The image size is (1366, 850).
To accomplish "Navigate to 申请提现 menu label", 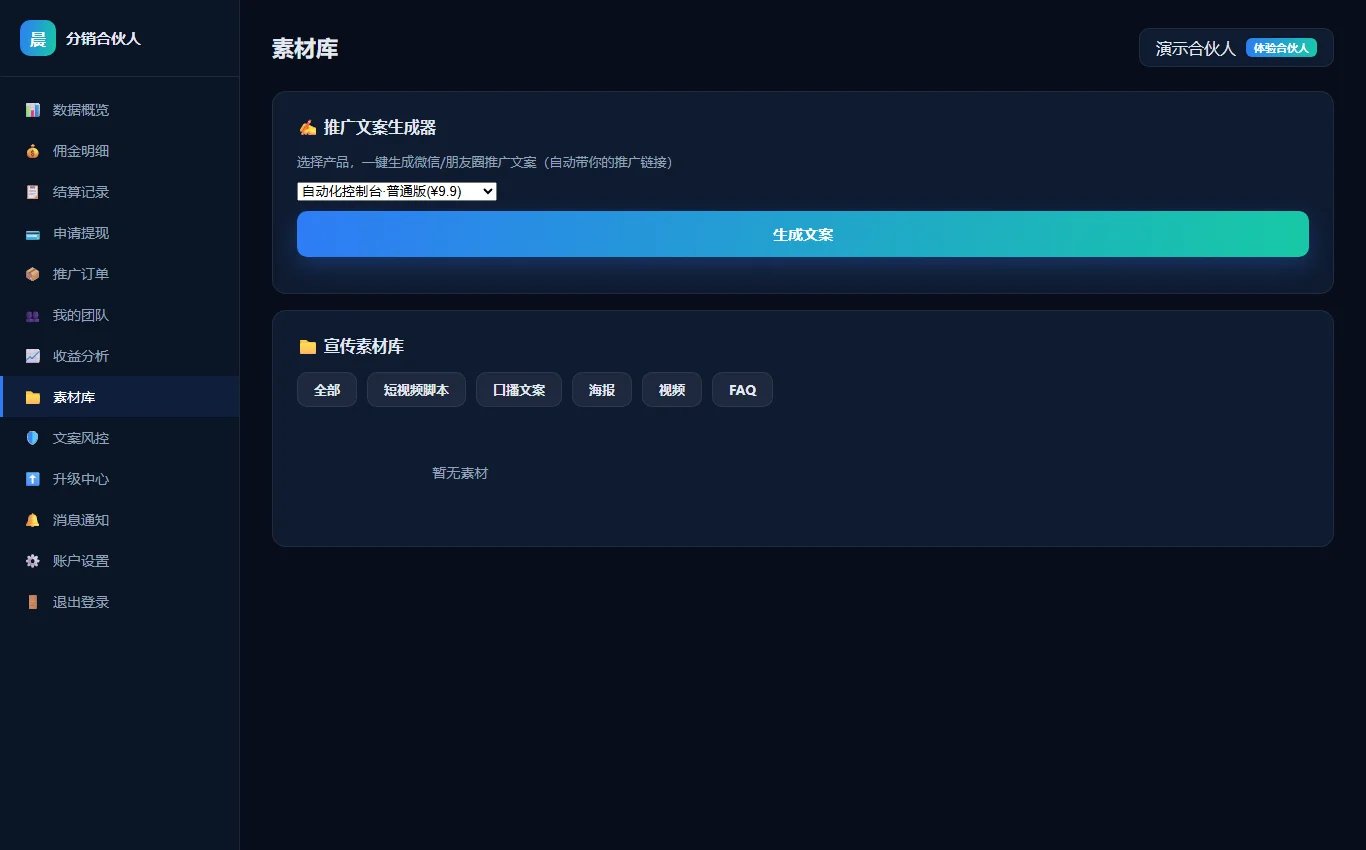I will pos(81,233).
